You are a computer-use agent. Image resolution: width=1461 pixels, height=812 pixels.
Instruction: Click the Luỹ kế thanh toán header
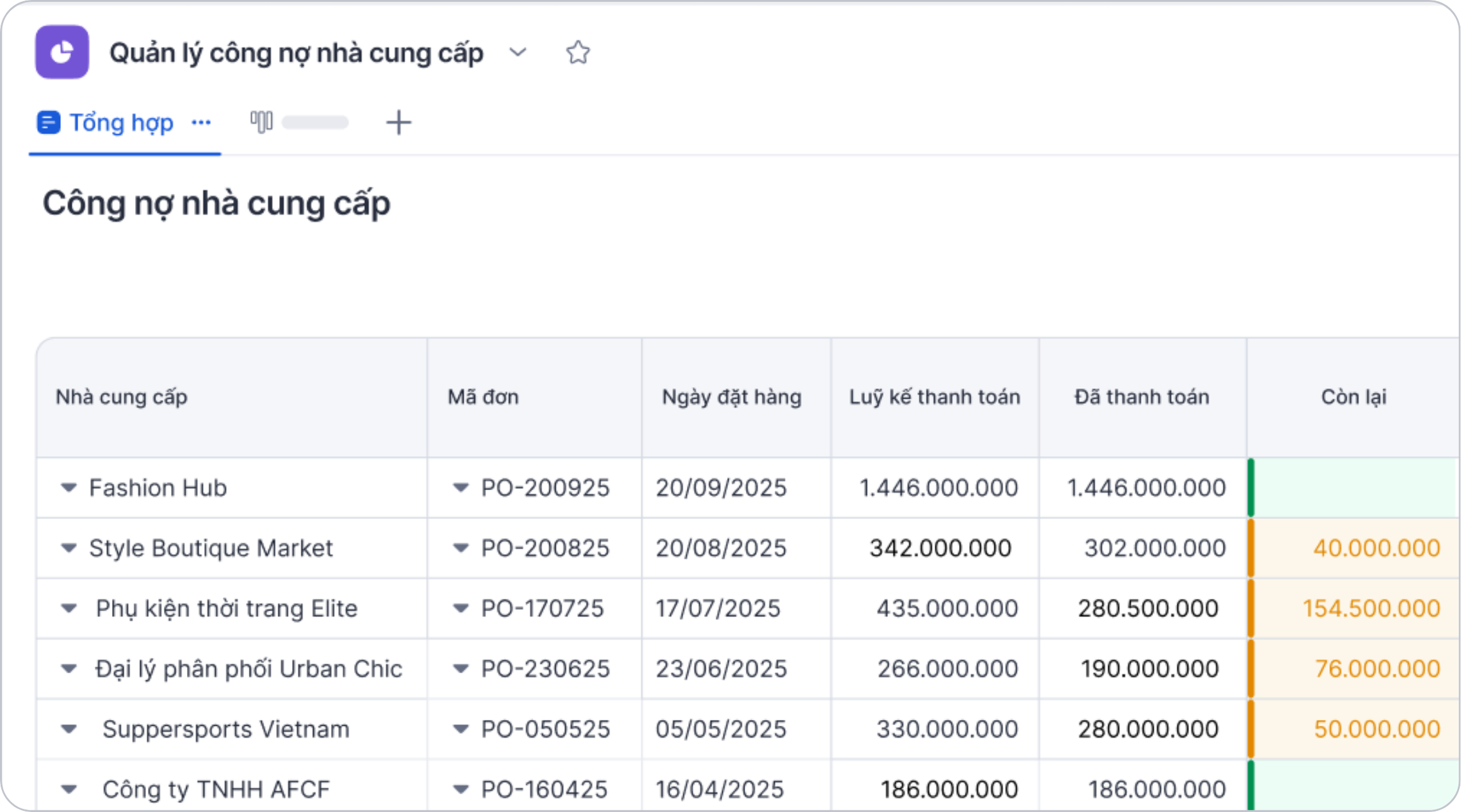coord(935,397)
